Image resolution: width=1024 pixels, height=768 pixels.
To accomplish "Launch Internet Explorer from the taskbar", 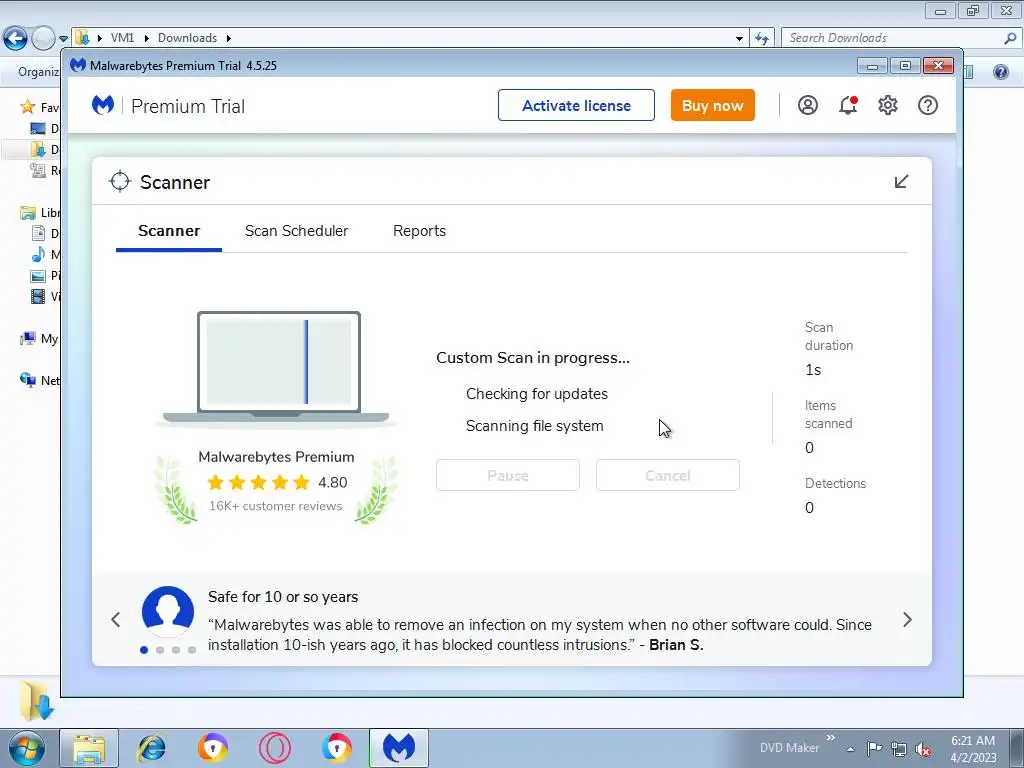I will (152, 748).
